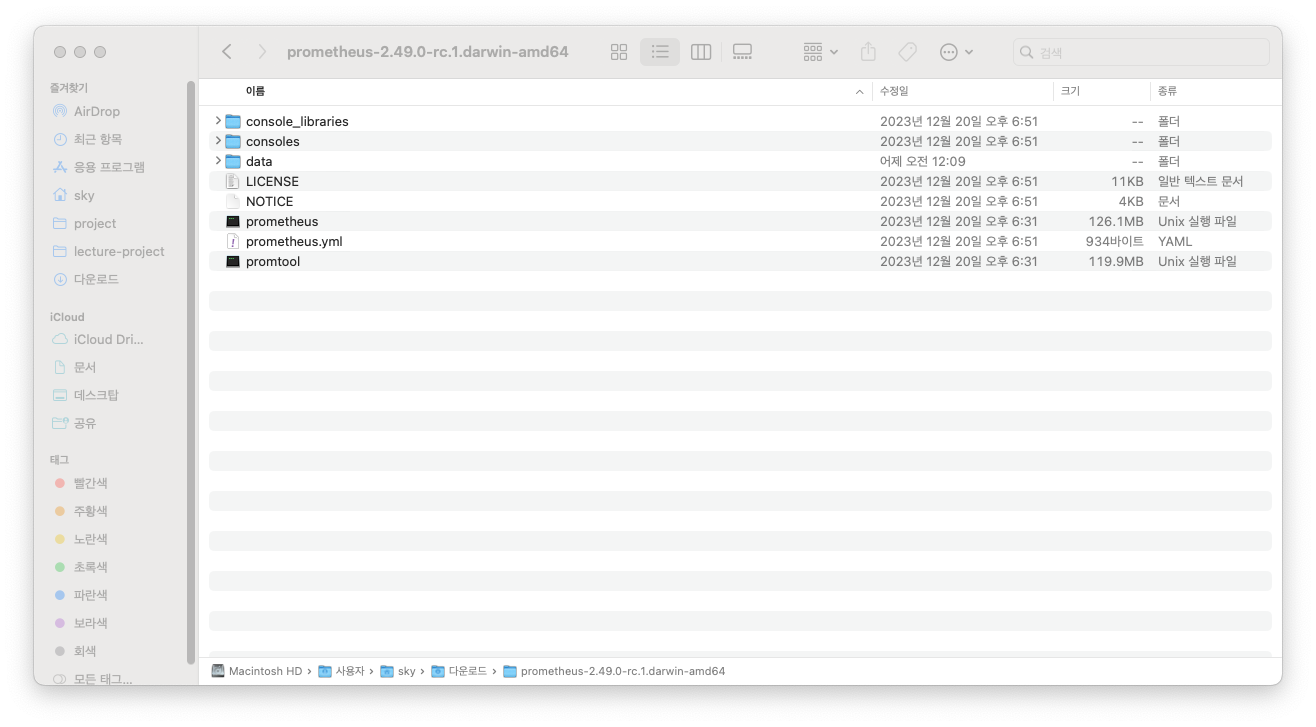The image size is (1316, 727).
Task: Go back with the left chevron
Action: pos(227,51)
